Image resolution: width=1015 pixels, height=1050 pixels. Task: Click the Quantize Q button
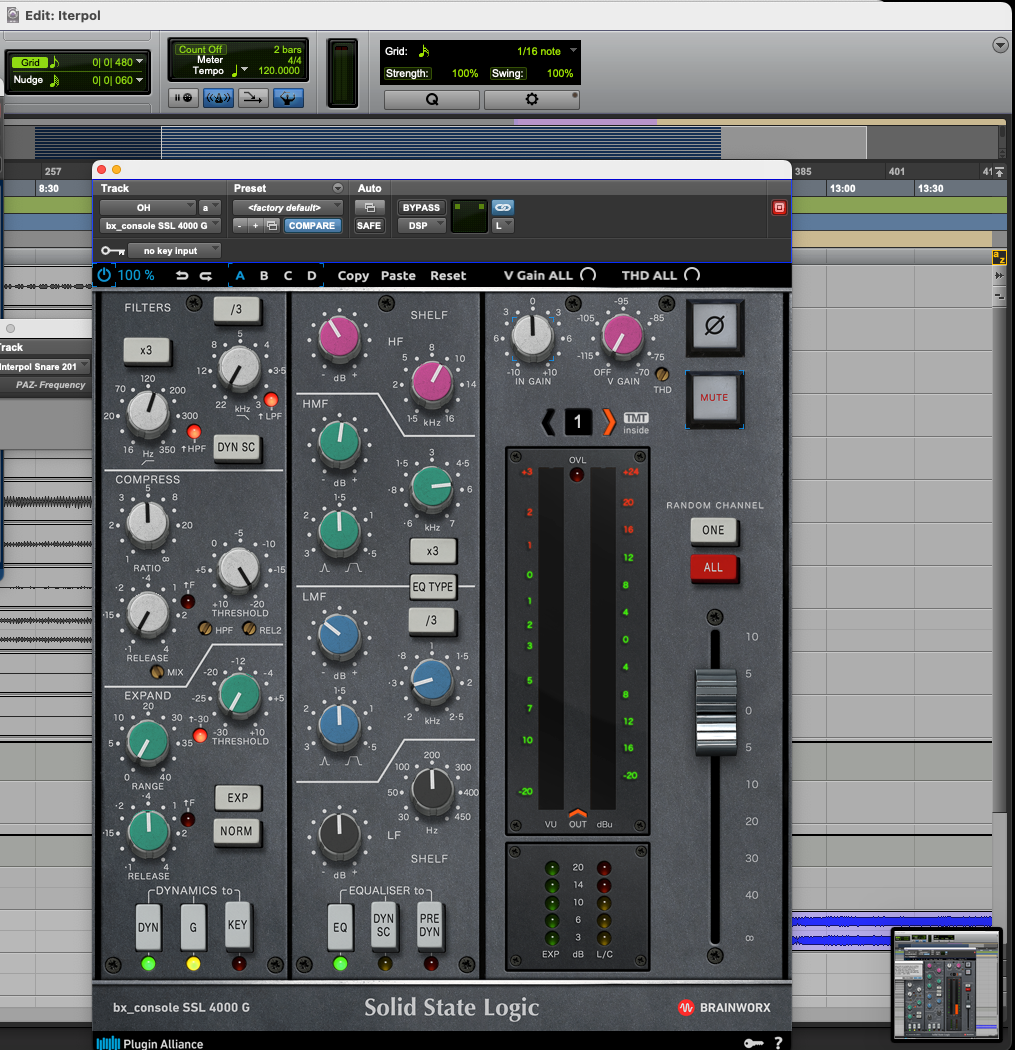(x=432, y=99)
